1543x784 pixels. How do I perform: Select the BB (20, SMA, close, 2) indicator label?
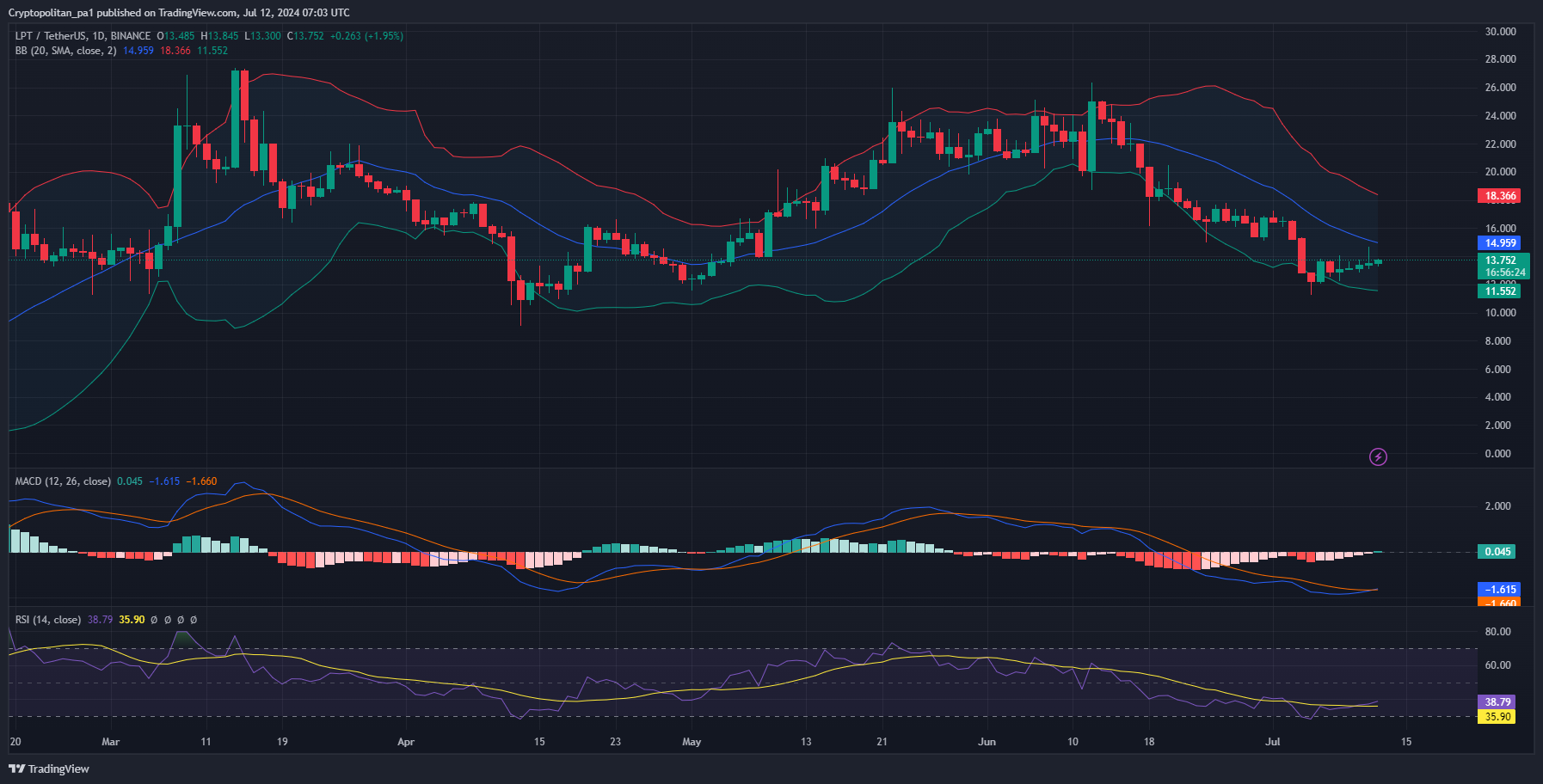65,51
